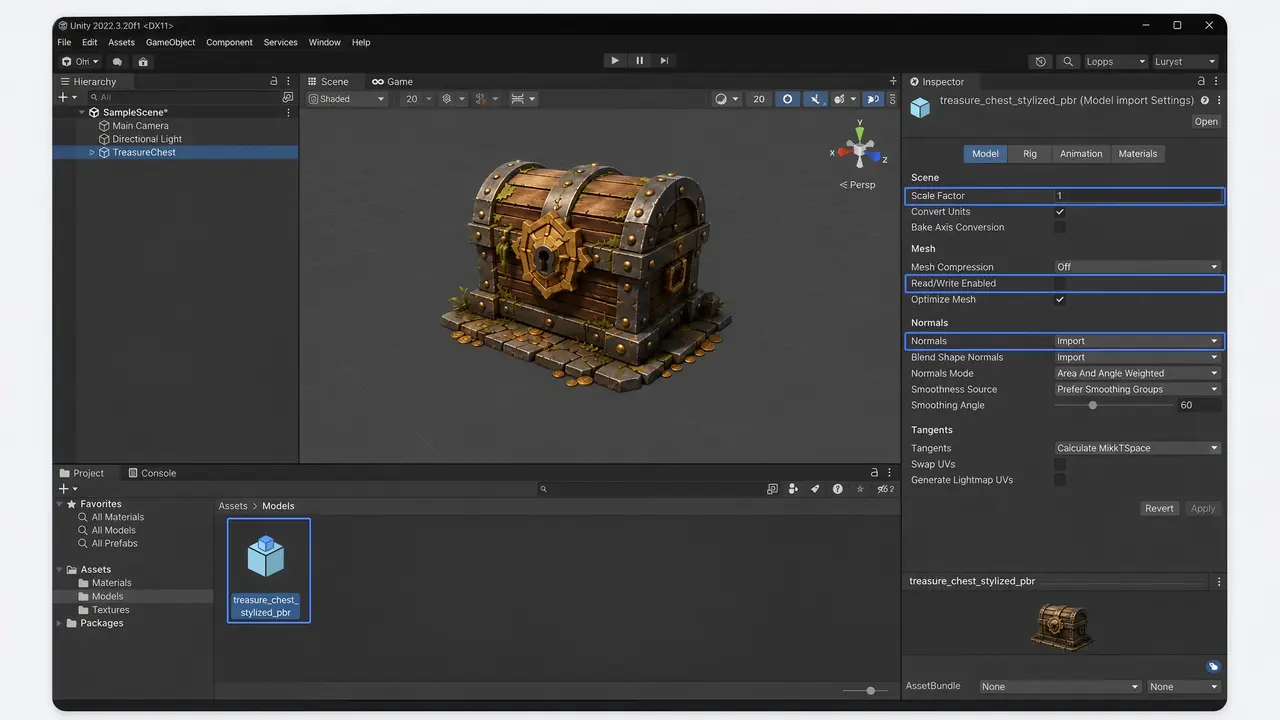Open the Lopps layers dropdown
Image resolution: width=1280 pixels, height=720 pixels.
coord(1116,62)
